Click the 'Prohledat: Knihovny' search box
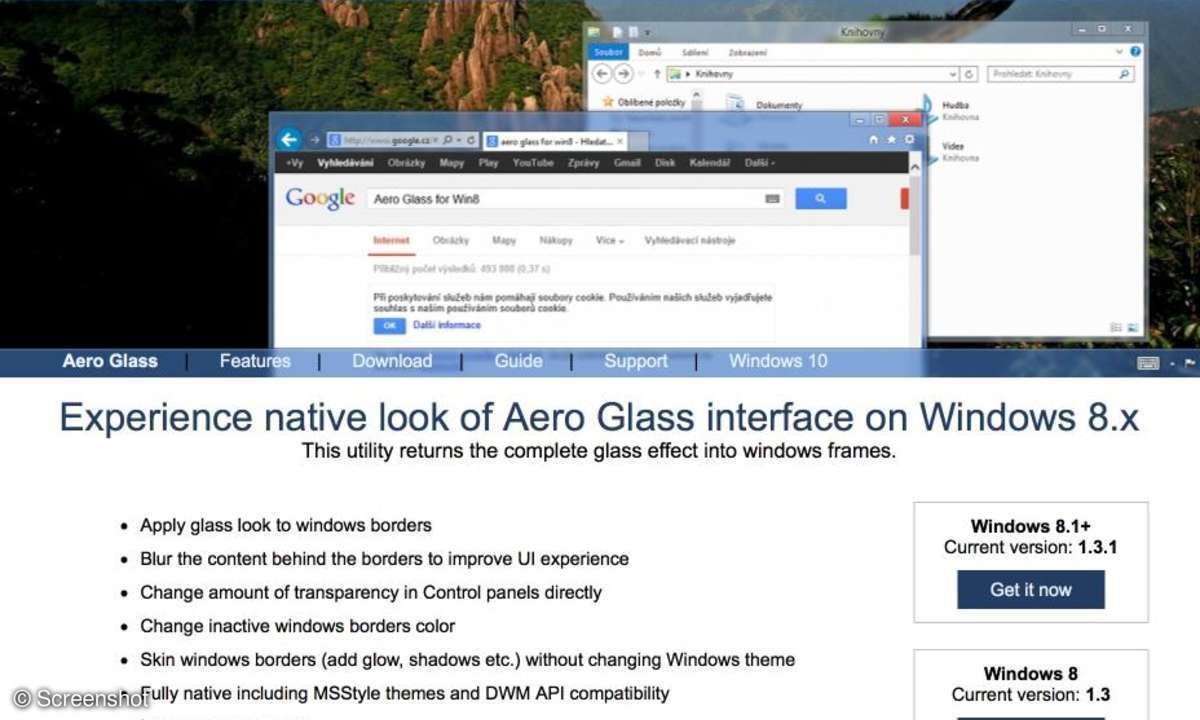Screen dimensions: 1200x720 click(1060, 75)
